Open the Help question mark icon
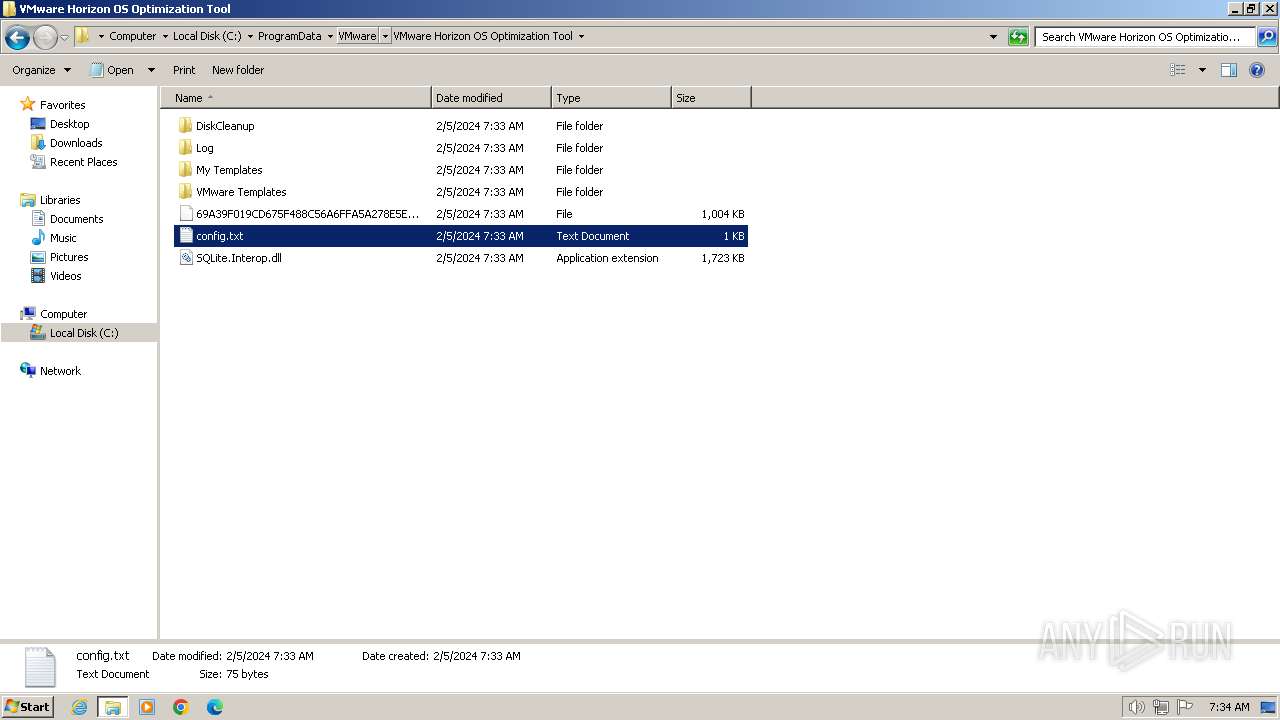Viewport: 1280px width, 720px height. tap(1258, 70)
